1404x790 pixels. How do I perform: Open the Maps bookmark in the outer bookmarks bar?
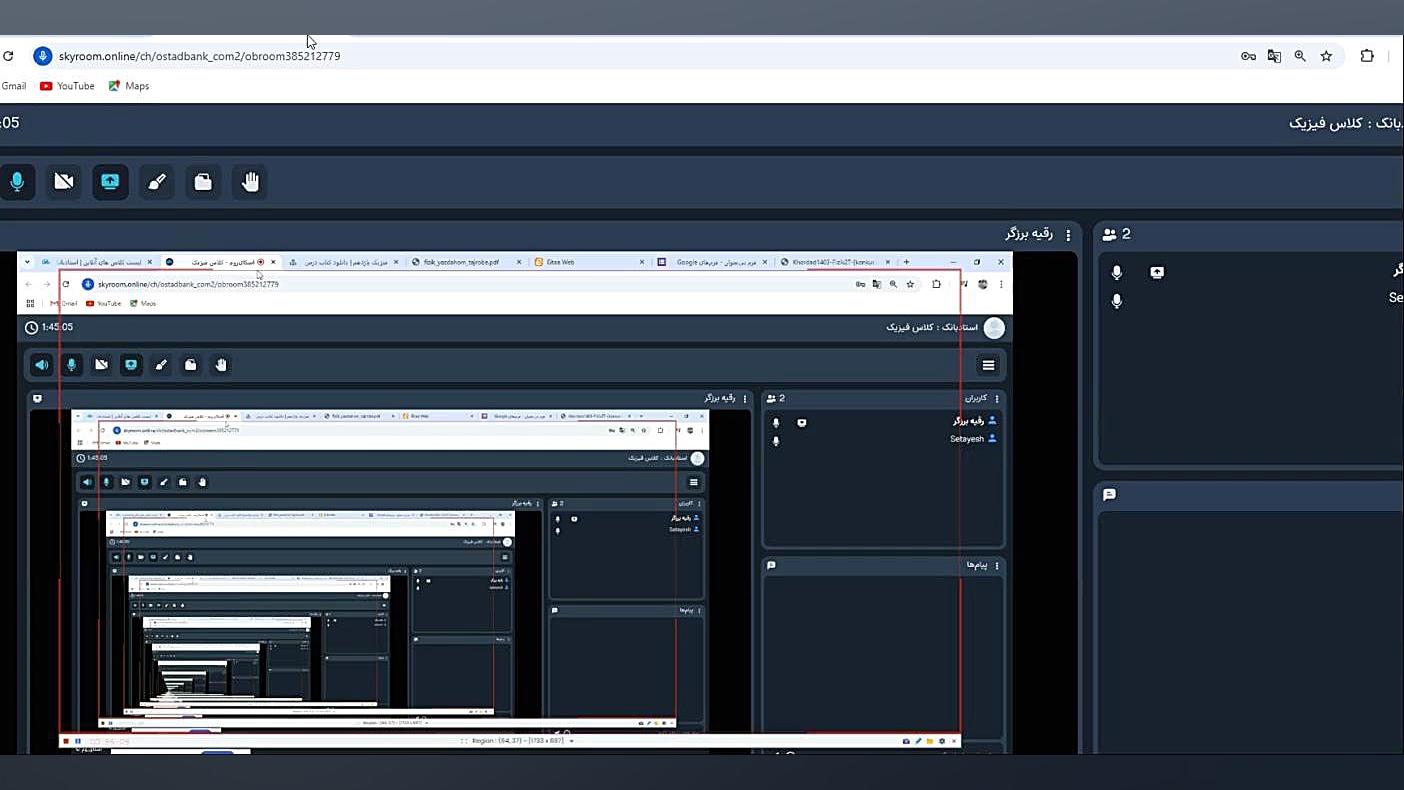click(129, 86)
